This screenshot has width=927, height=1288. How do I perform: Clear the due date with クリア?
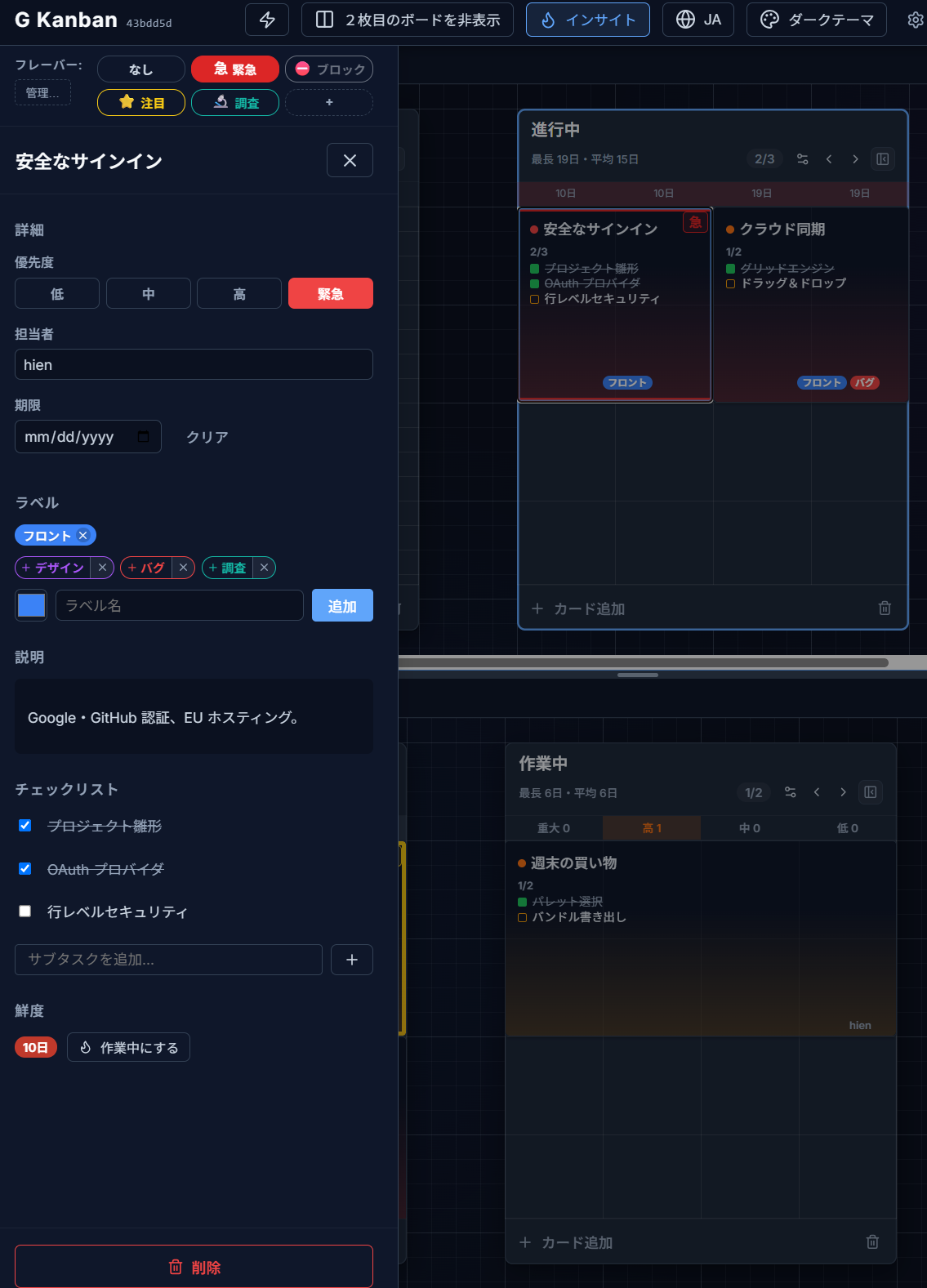pyautogui.click(x=207, y=437)
